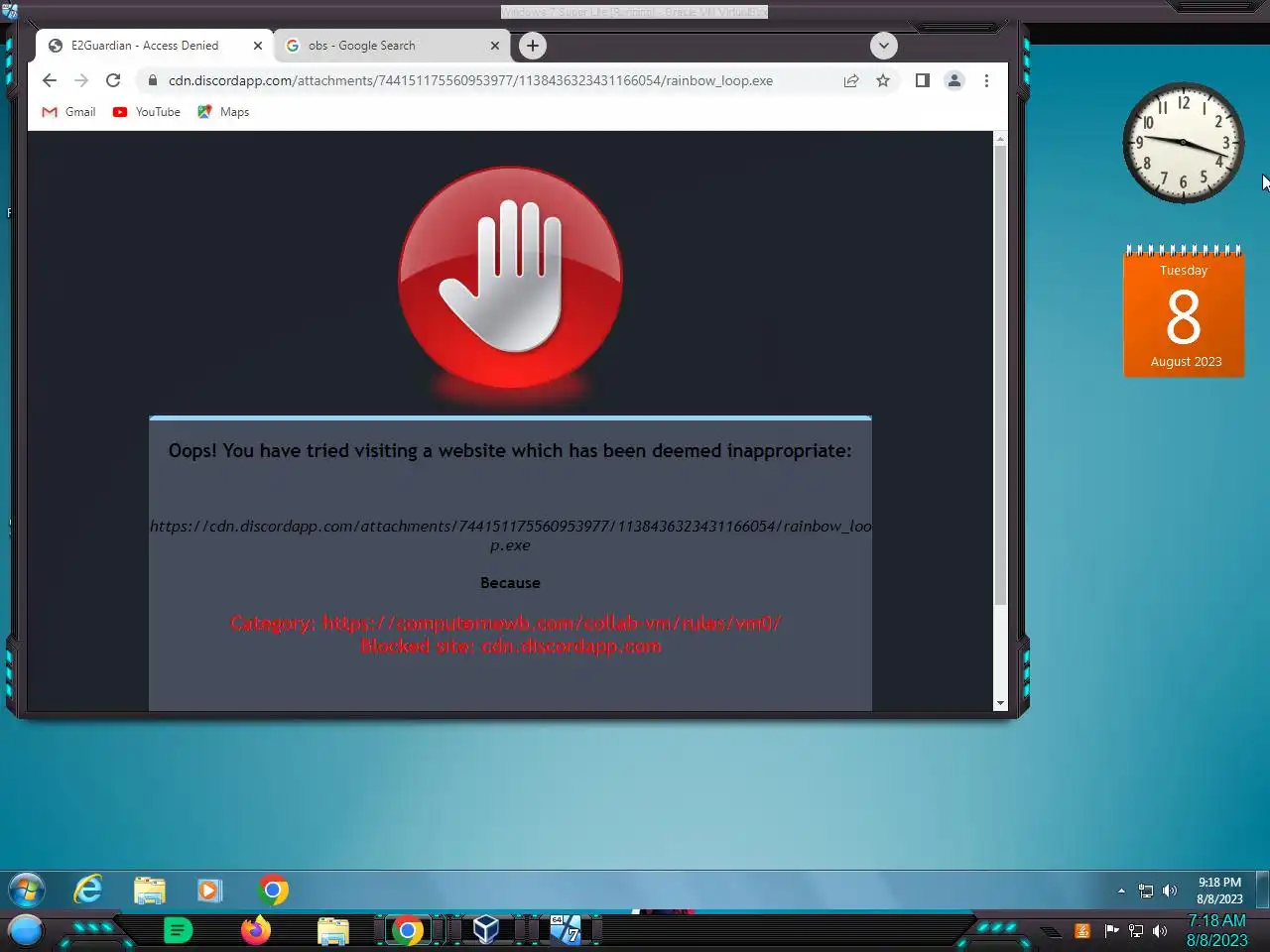Close the E2Guardian tab
The image size is (1270, 952).
pyautogui.click(x=258, y=46)
